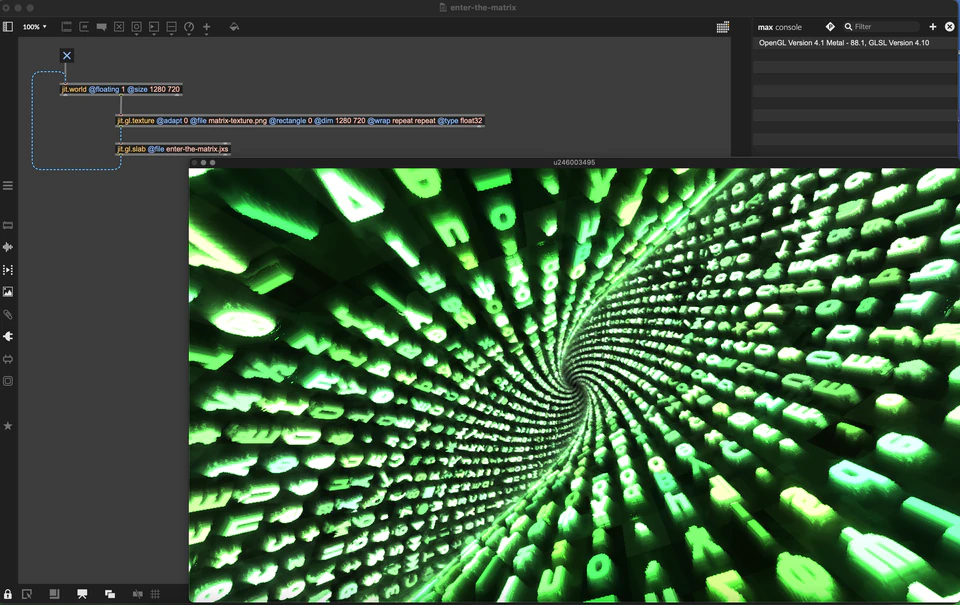Image resolution: width=960 pixels, height=605 pixels.
Task: Clear the max console with X button
Action: [x=950, y=26]
